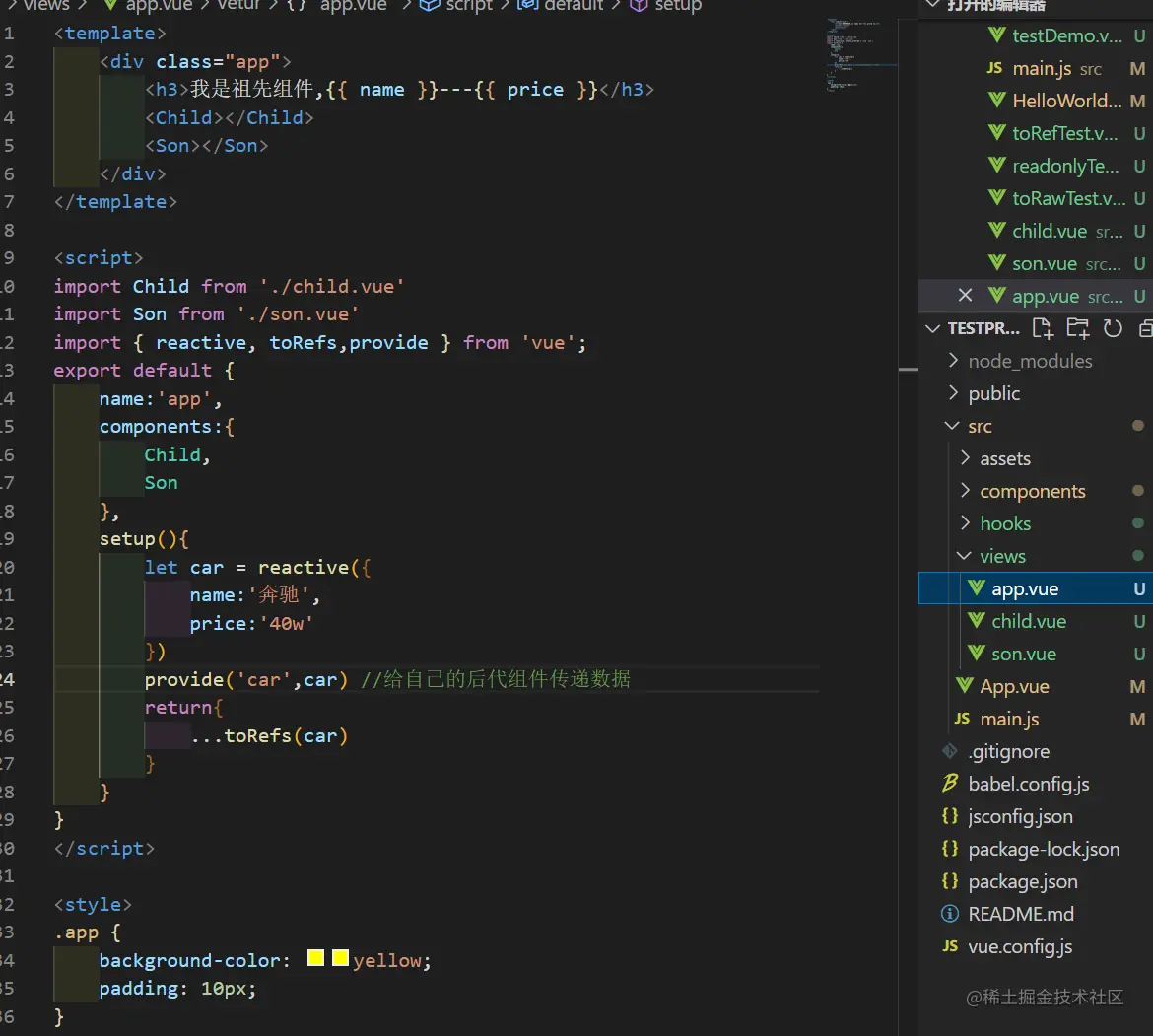Click the provide('car',car) call on line 24
The height and width of the screenshot is (1036, 1153).
[x=245, y=679]
